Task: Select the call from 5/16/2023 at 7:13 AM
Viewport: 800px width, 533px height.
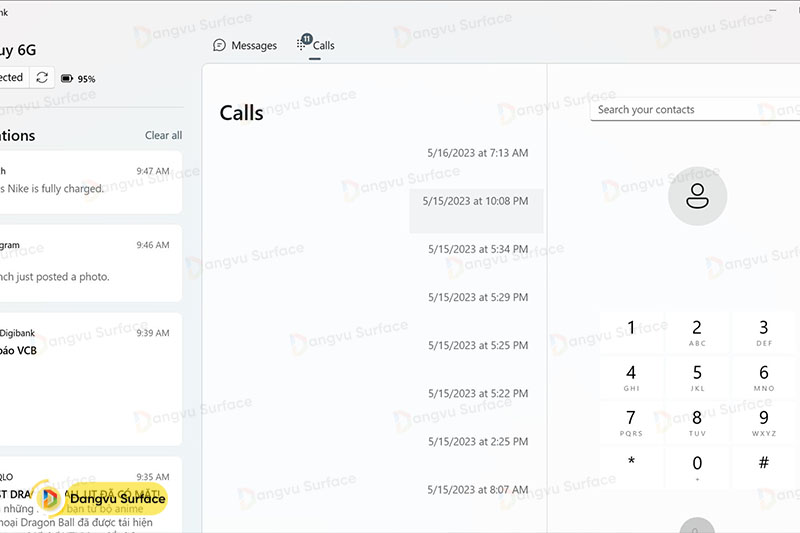Action: (476, 153)
